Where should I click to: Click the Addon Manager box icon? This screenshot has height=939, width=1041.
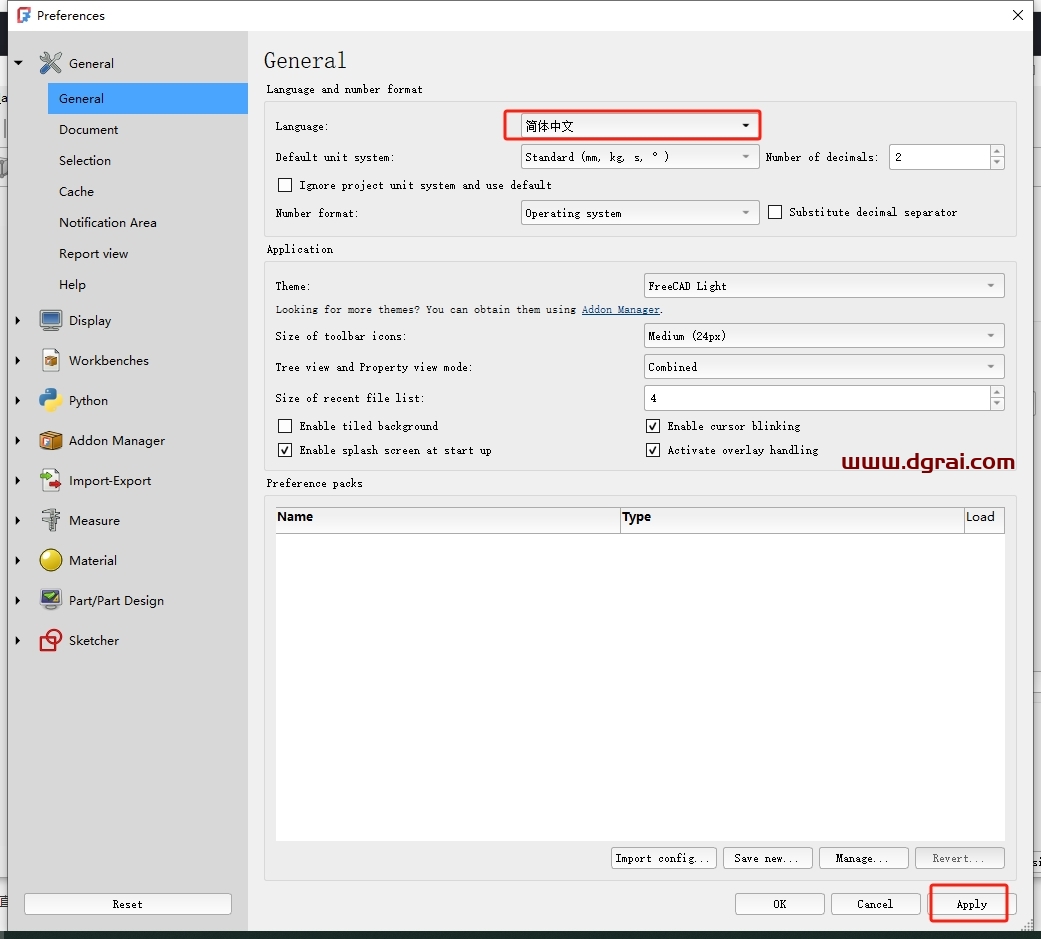pyautogui.click(x=50, y=440)
